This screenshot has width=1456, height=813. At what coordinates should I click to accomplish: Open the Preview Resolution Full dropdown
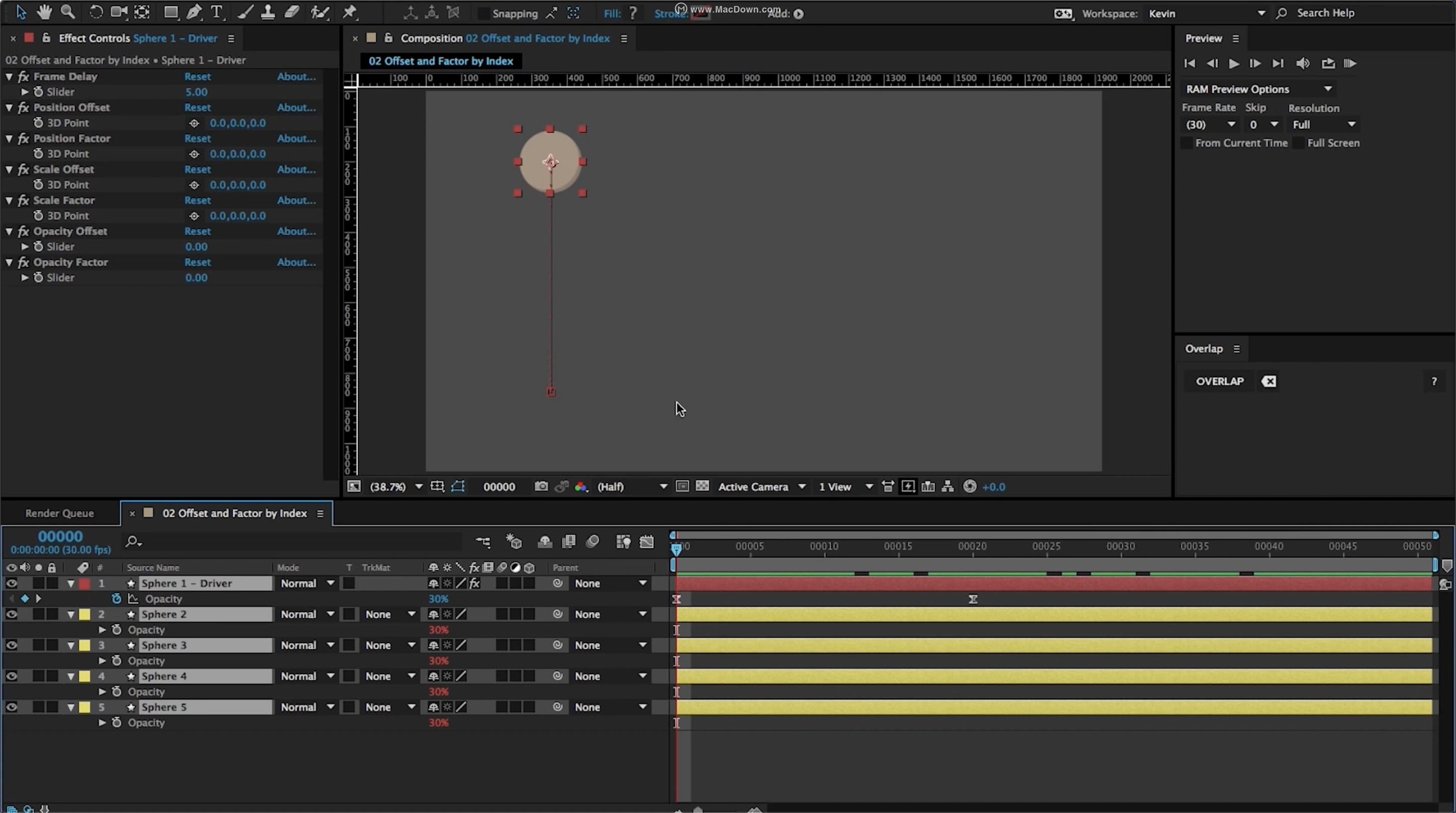[x=1323, y=124]
